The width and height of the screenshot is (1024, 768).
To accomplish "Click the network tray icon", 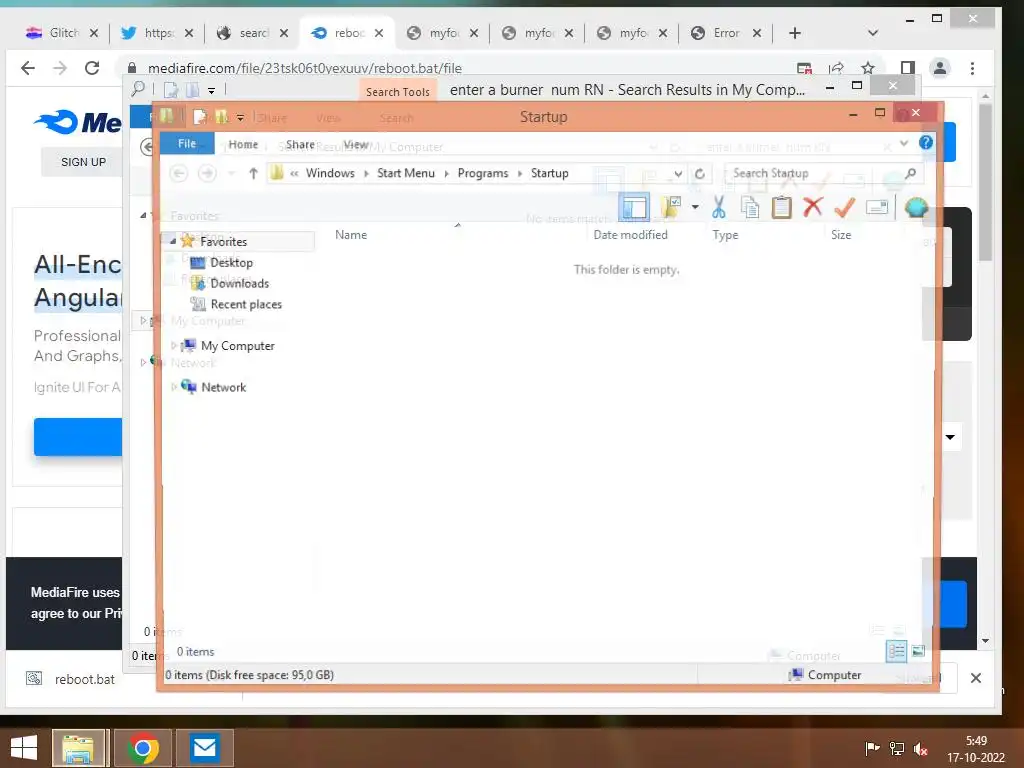I will (897, 749).
